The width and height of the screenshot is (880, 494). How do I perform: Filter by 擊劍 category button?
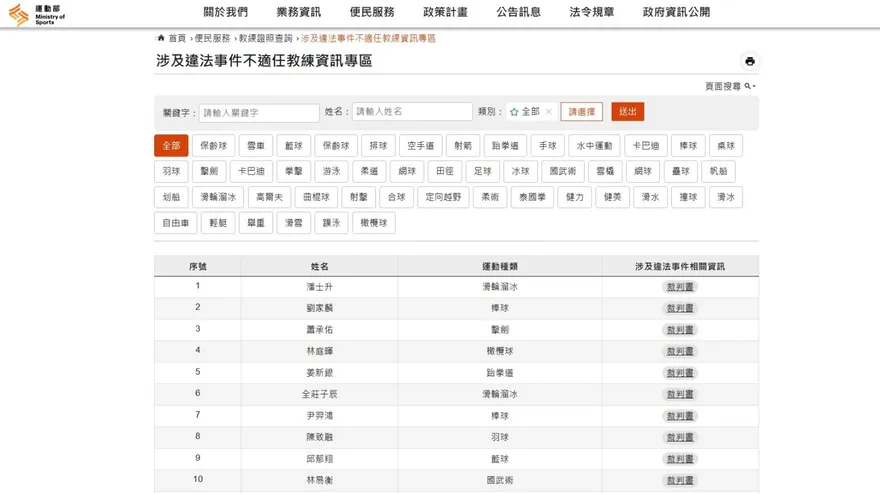click(x=209, y=171)
